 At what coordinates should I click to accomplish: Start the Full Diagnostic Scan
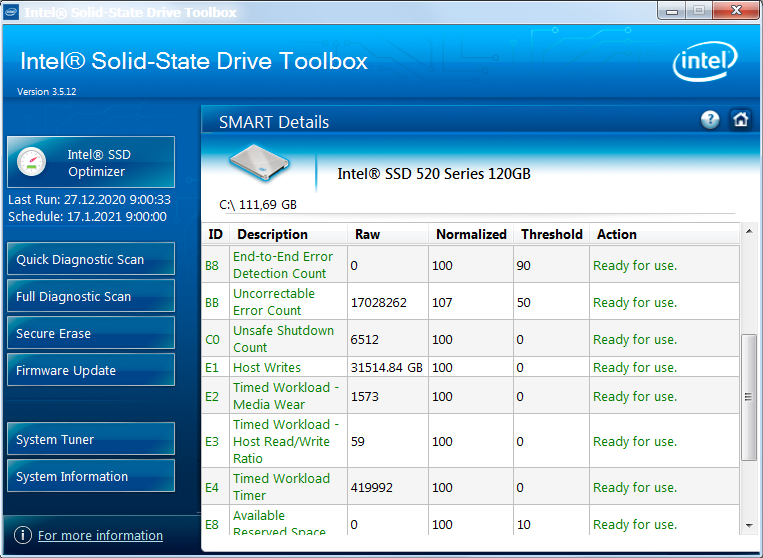[x=90, y=296]
